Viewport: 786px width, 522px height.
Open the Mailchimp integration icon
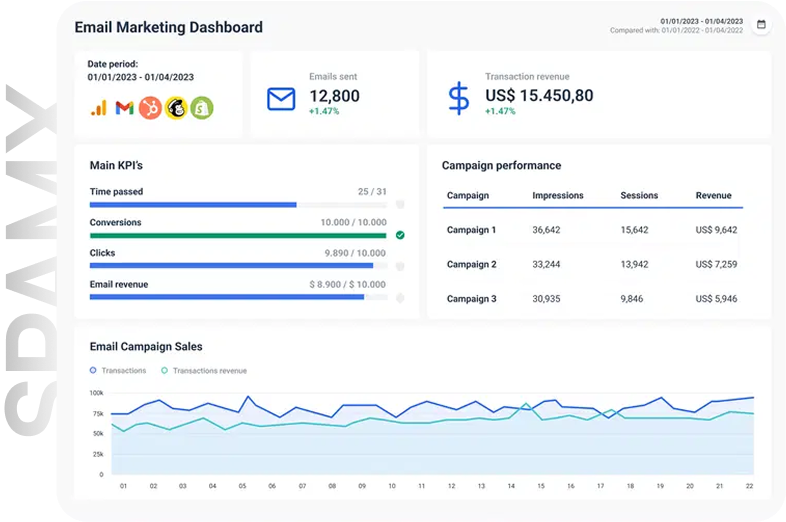[176, 107]
